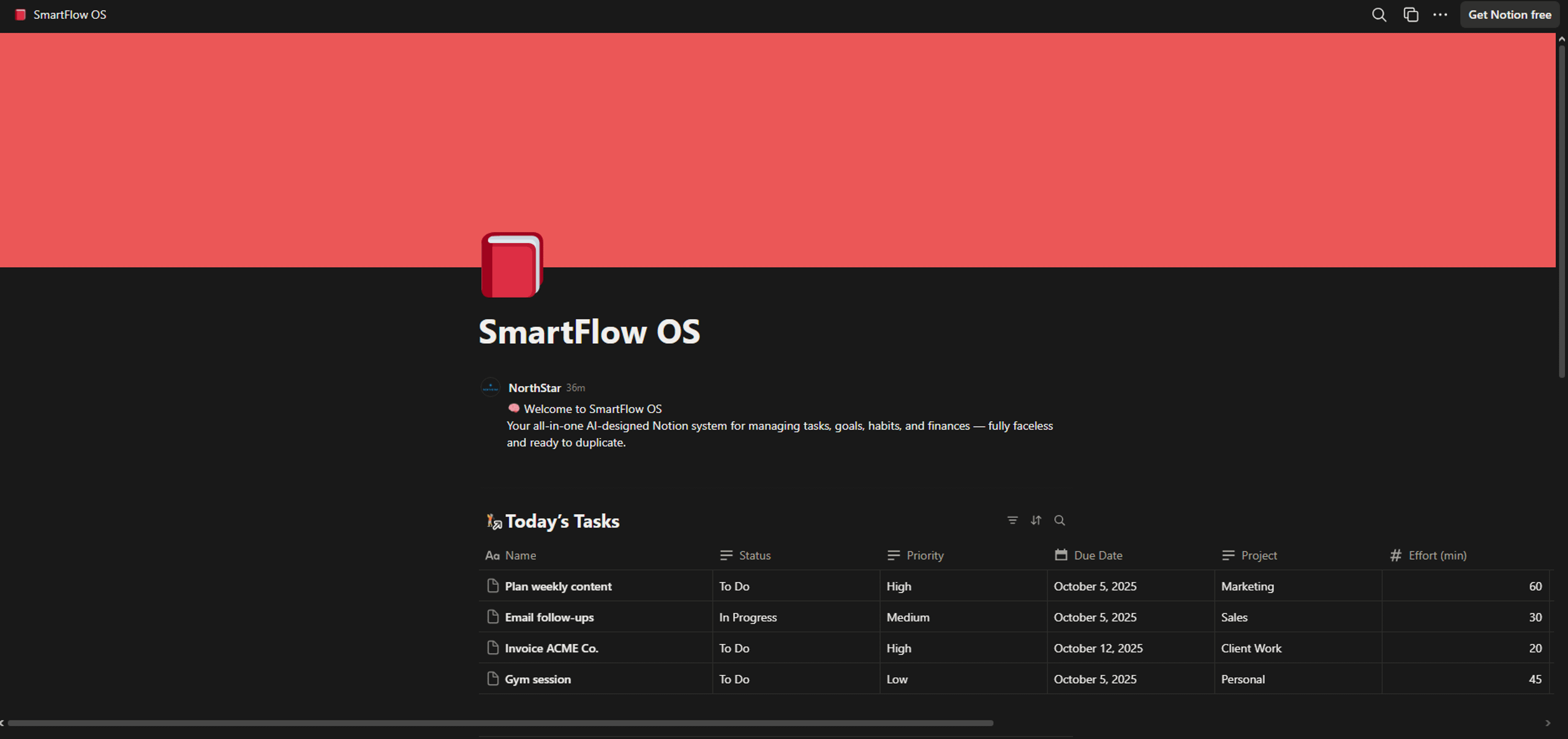Click the vertical scrollbar thumb on the right

point(1562,211)
